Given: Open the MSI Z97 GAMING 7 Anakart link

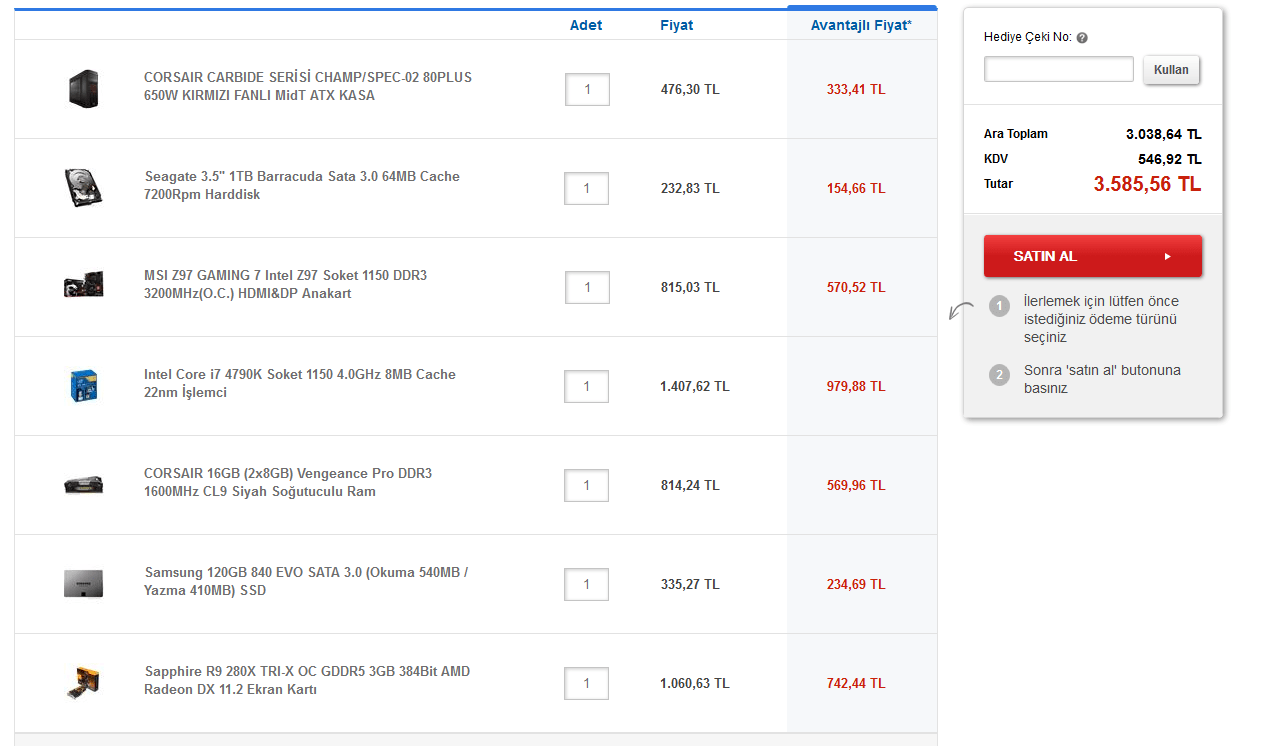Looking at the screenshot, I should [x=286, y=284].
